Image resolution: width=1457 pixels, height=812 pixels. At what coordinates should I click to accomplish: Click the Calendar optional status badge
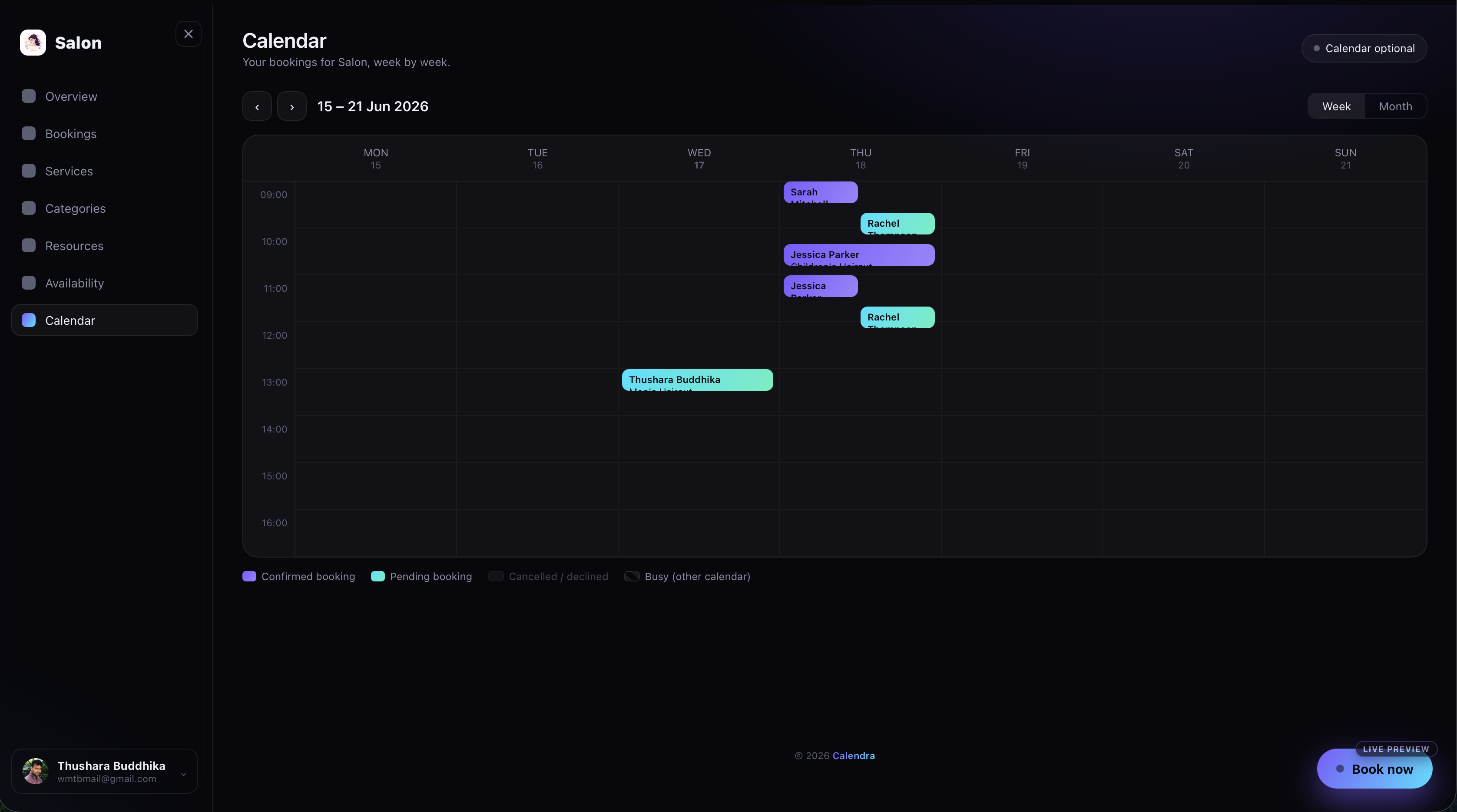(x=1364, y=48)
